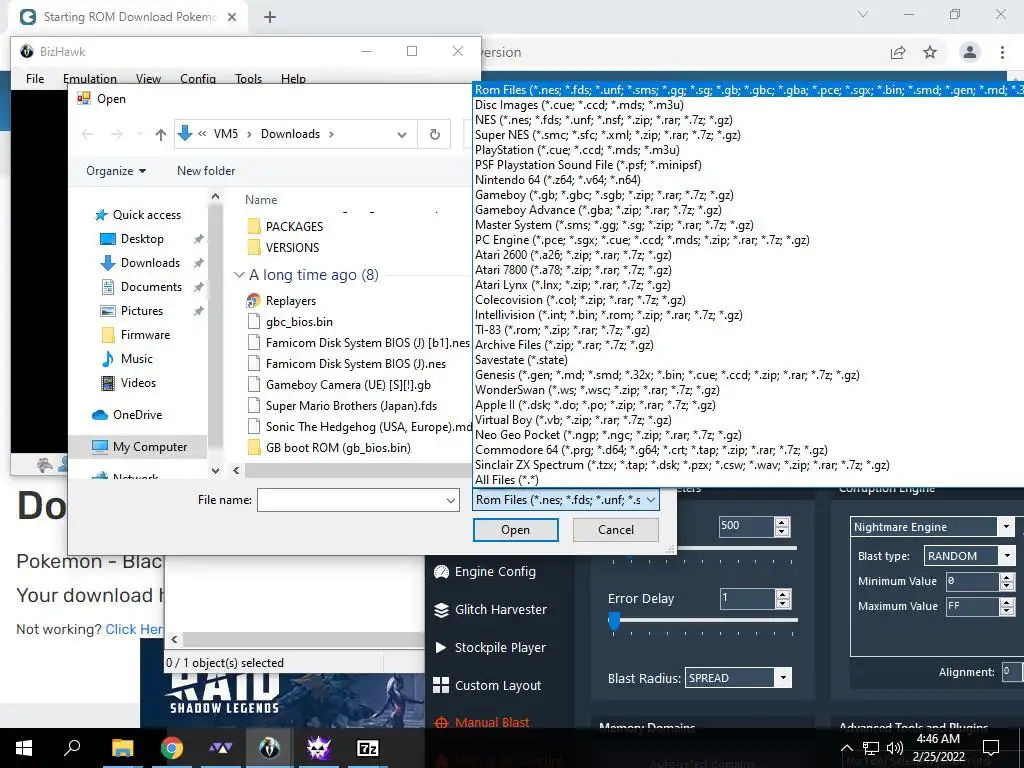Select GB boot ROM (gb_bios.bin) folder
The image size is (1024, 768).
(x=338, y=448)
